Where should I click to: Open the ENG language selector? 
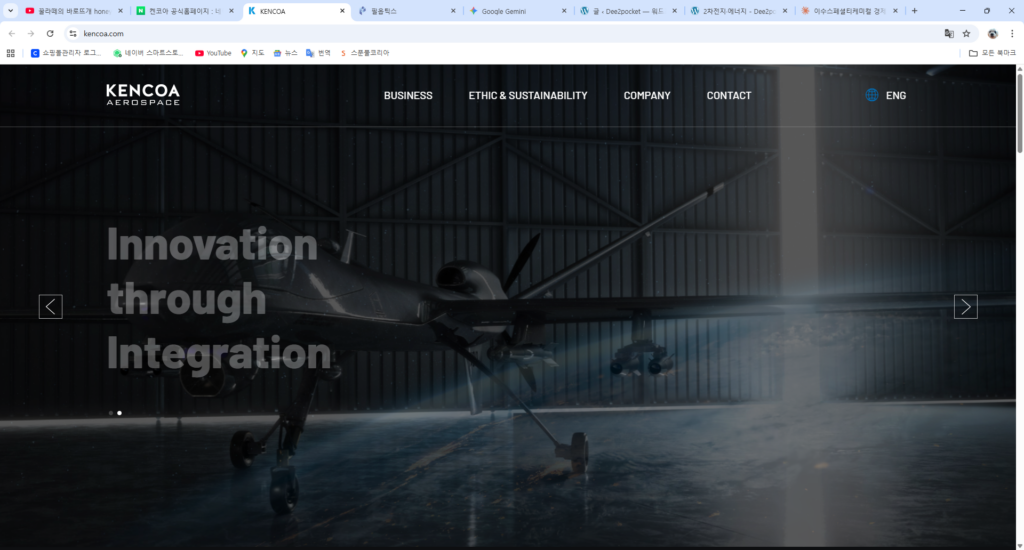click(x=896, y=95)
